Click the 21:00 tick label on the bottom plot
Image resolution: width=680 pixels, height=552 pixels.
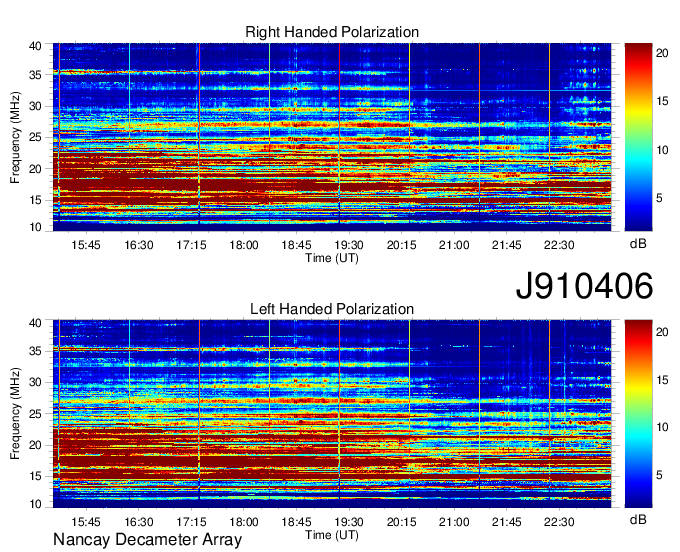point(454,522)
